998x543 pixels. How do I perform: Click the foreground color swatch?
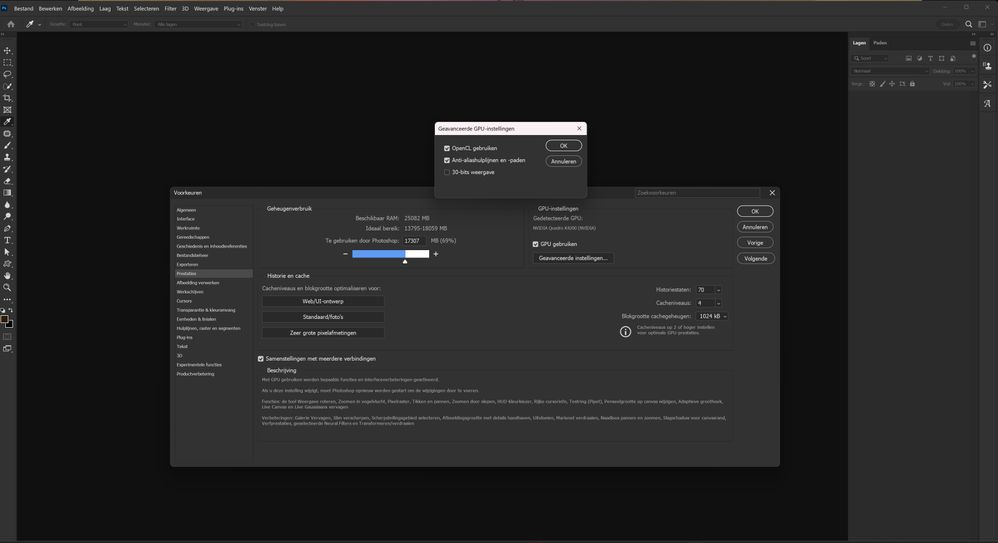4,320
